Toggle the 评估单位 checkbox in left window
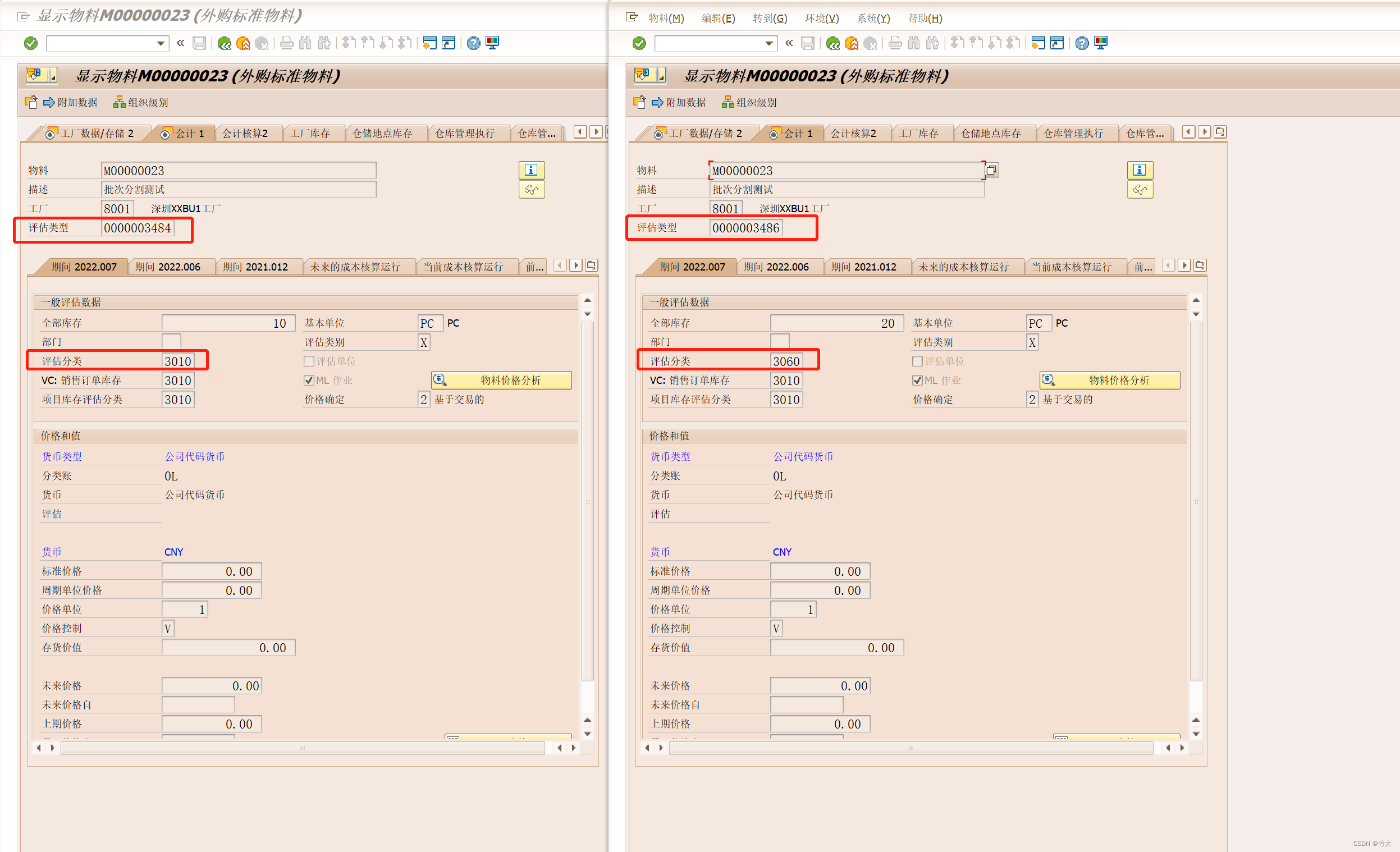The image size is (1400, 852). click(x=309, y=361)
